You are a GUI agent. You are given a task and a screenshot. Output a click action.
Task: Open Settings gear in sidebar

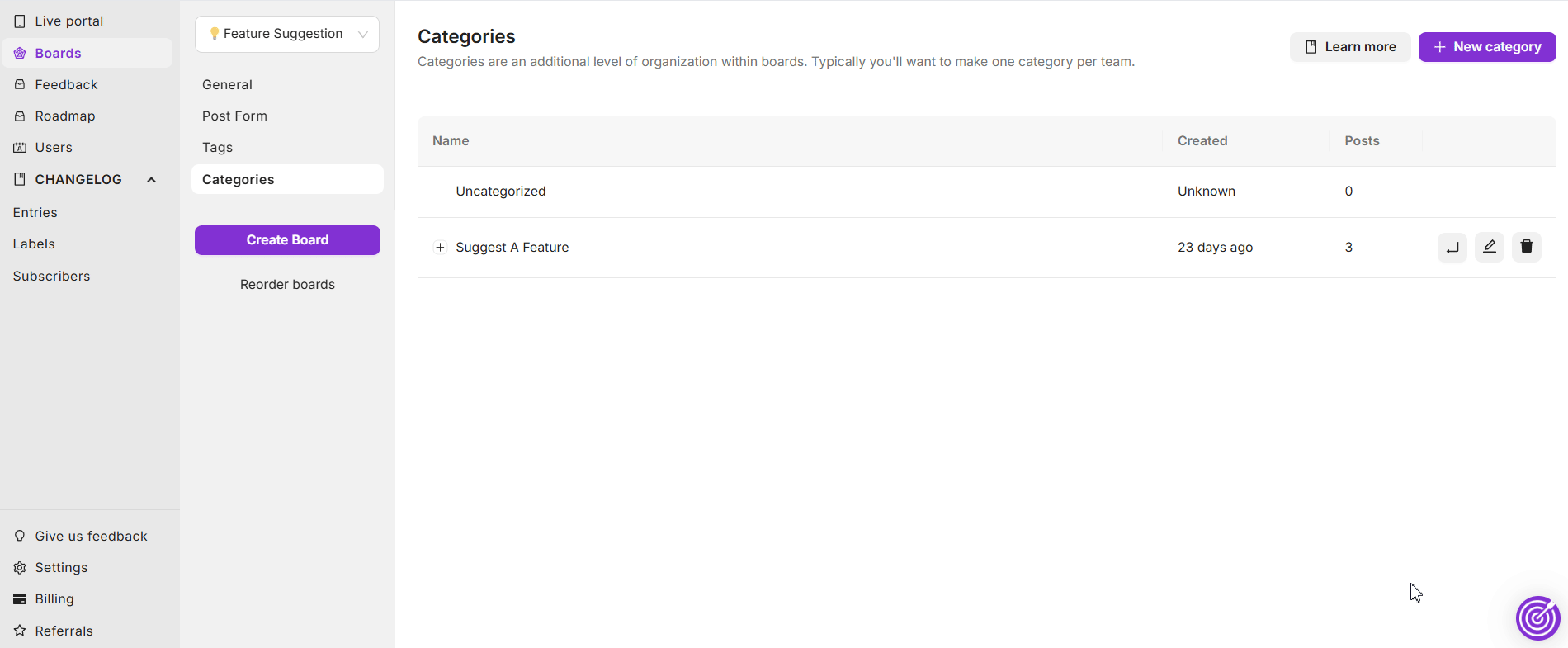[20, 568]
